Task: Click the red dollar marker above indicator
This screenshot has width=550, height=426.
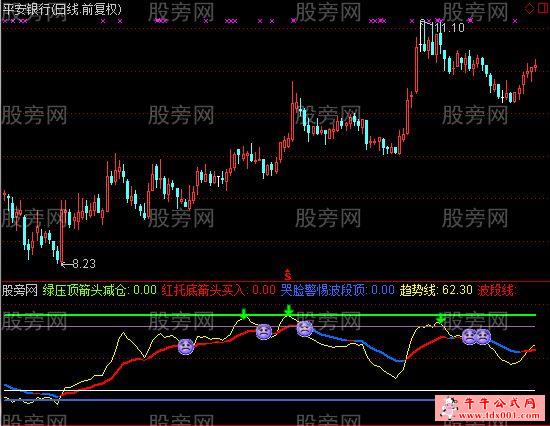Action: 288,274
